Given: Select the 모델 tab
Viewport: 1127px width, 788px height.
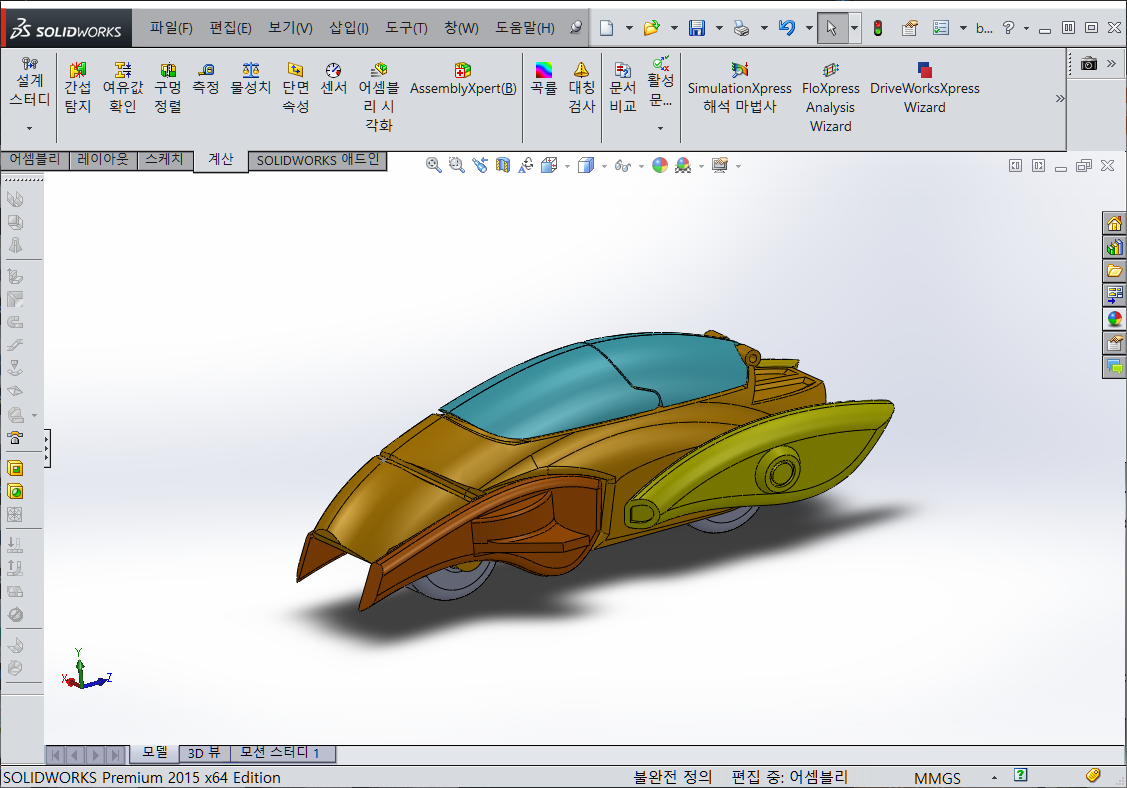Looking at the screenshot, I should click(155, 752).
